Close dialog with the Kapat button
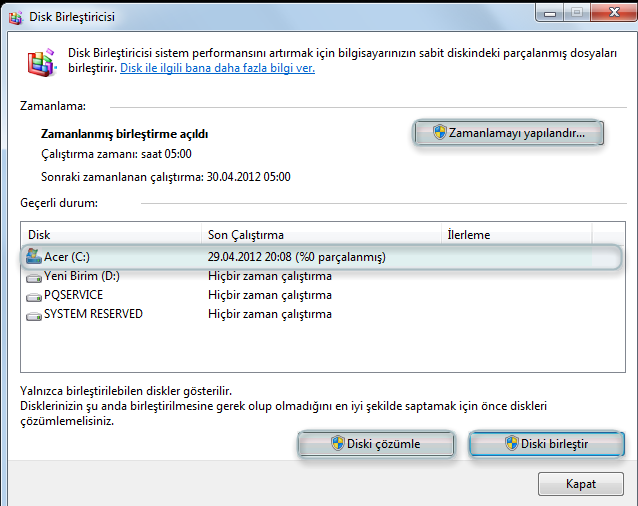The width and height of the screenshot is (638, 506). pyautogui.click(x=581, y=484)
